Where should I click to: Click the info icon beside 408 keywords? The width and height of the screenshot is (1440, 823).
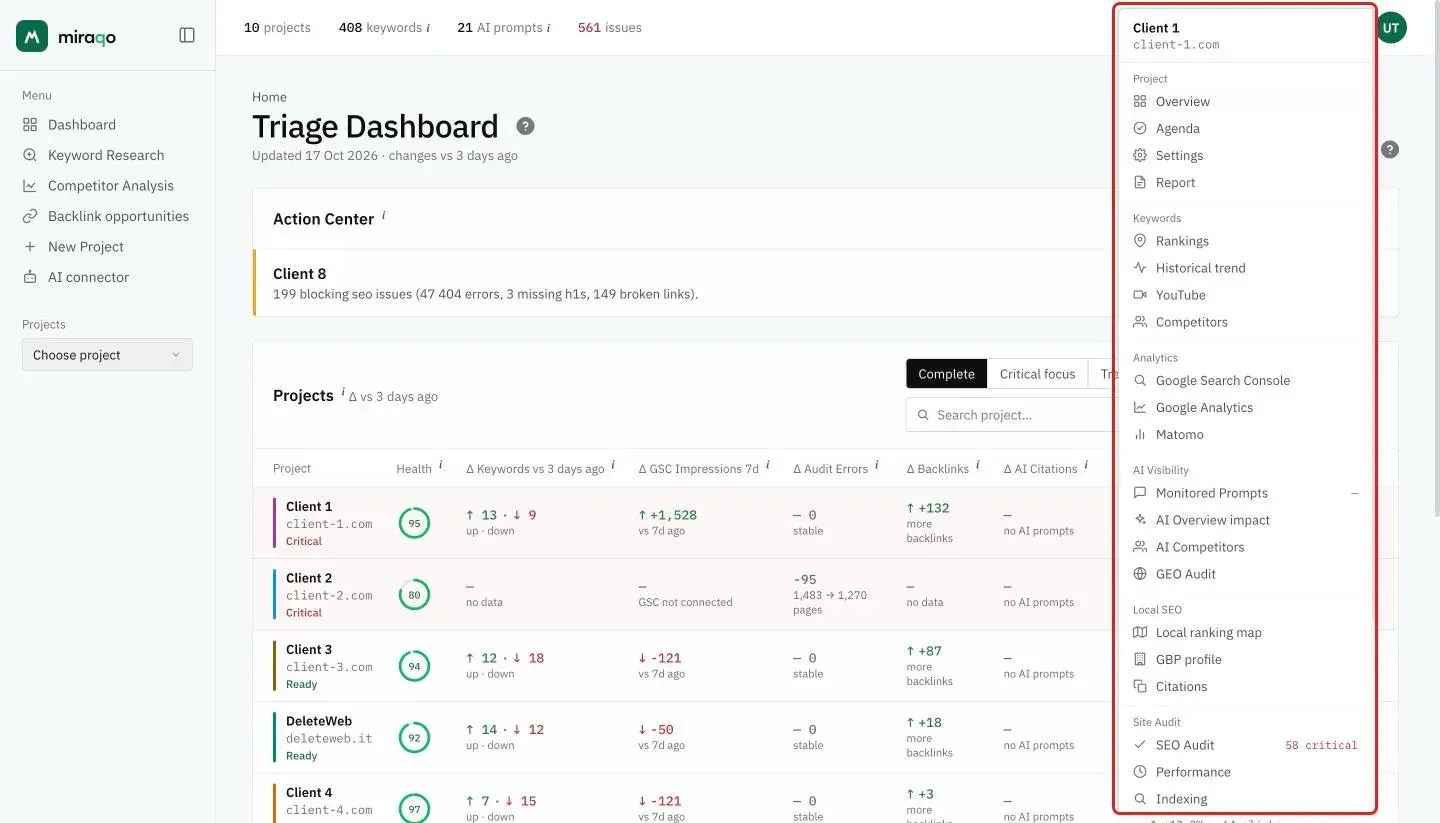click(x=428, y=28)
